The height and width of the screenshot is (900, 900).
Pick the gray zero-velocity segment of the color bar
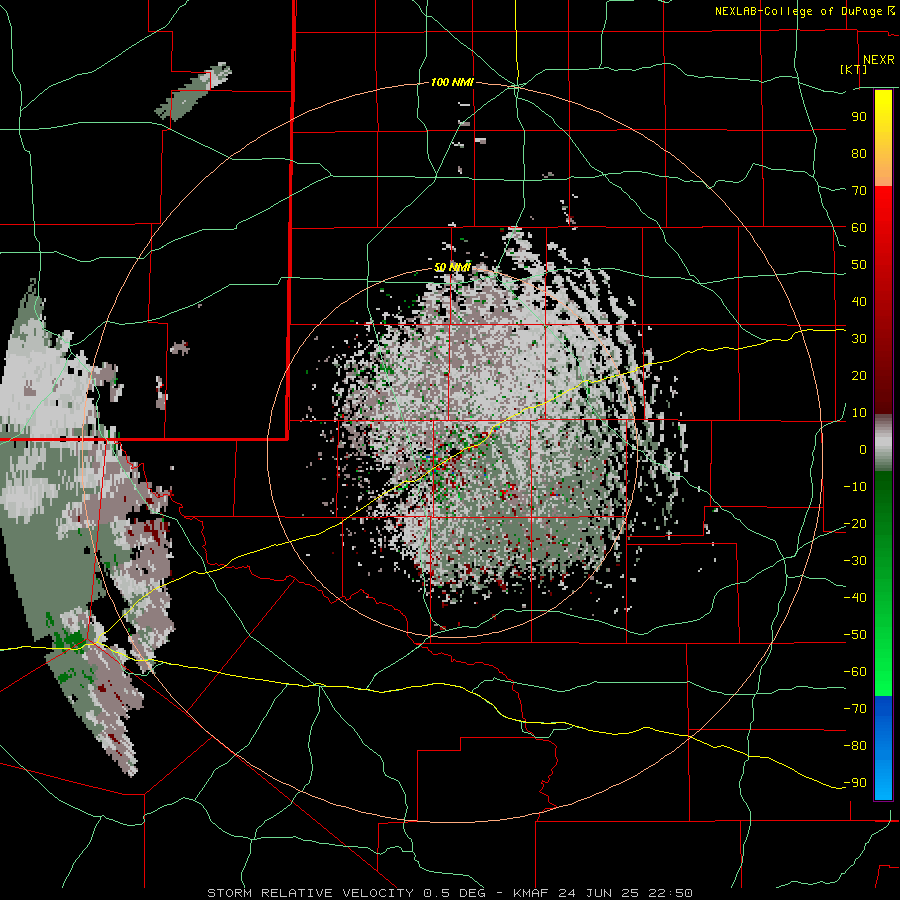point(883,443)
